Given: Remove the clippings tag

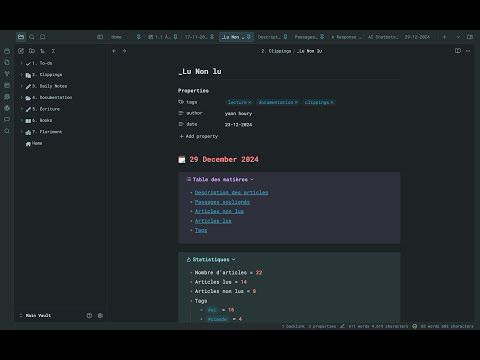Looking at the screenshot, I should (x=332, y=102).
